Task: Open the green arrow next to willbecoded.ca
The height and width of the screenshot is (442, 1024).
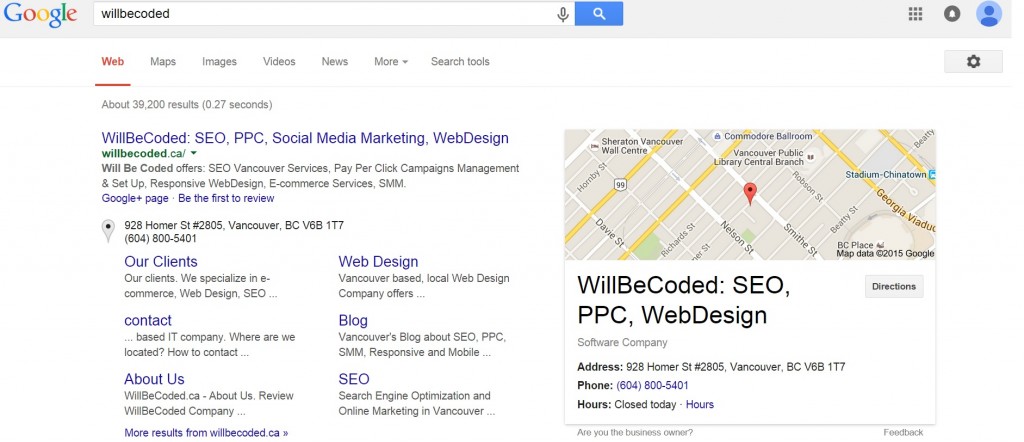Action: [194, 153]
